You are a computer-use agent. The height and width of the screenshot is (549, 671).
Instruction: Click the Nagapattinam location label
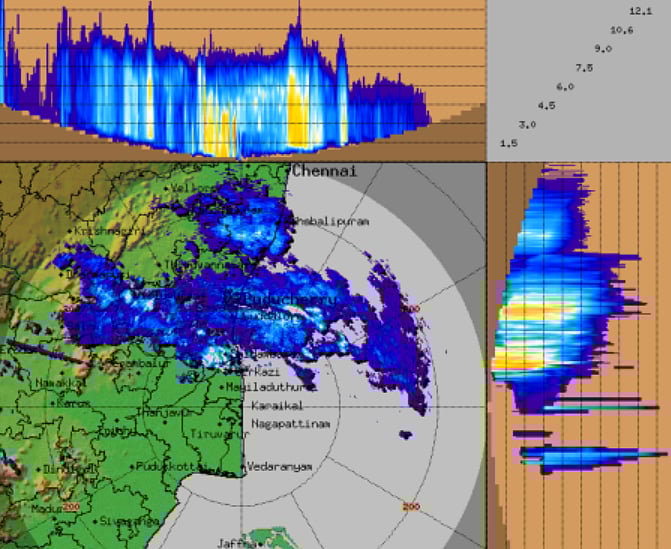point(290,424)
